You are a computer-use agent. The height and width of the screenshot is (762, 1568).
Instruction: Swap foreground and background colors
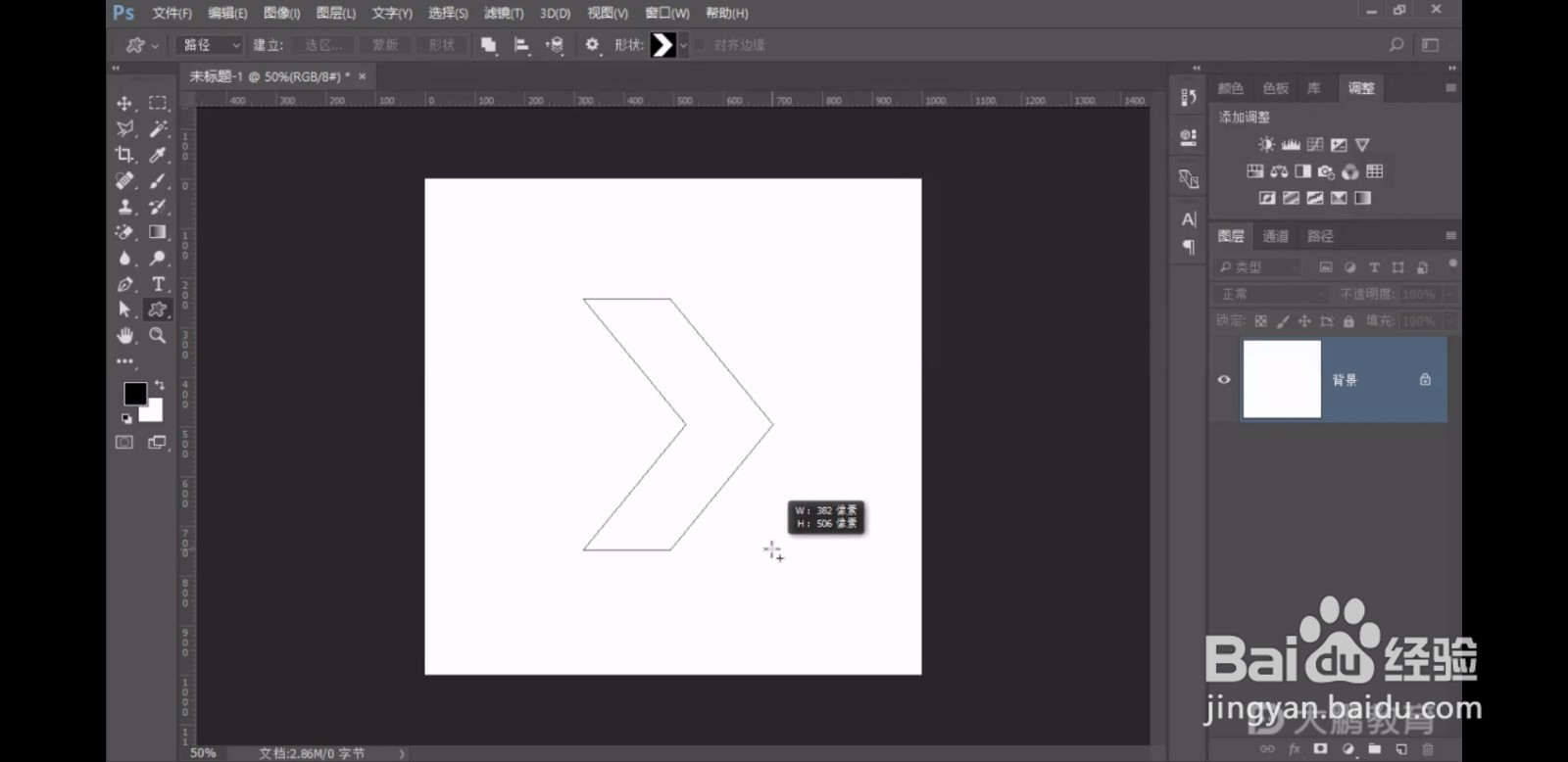tap(160, 386)
